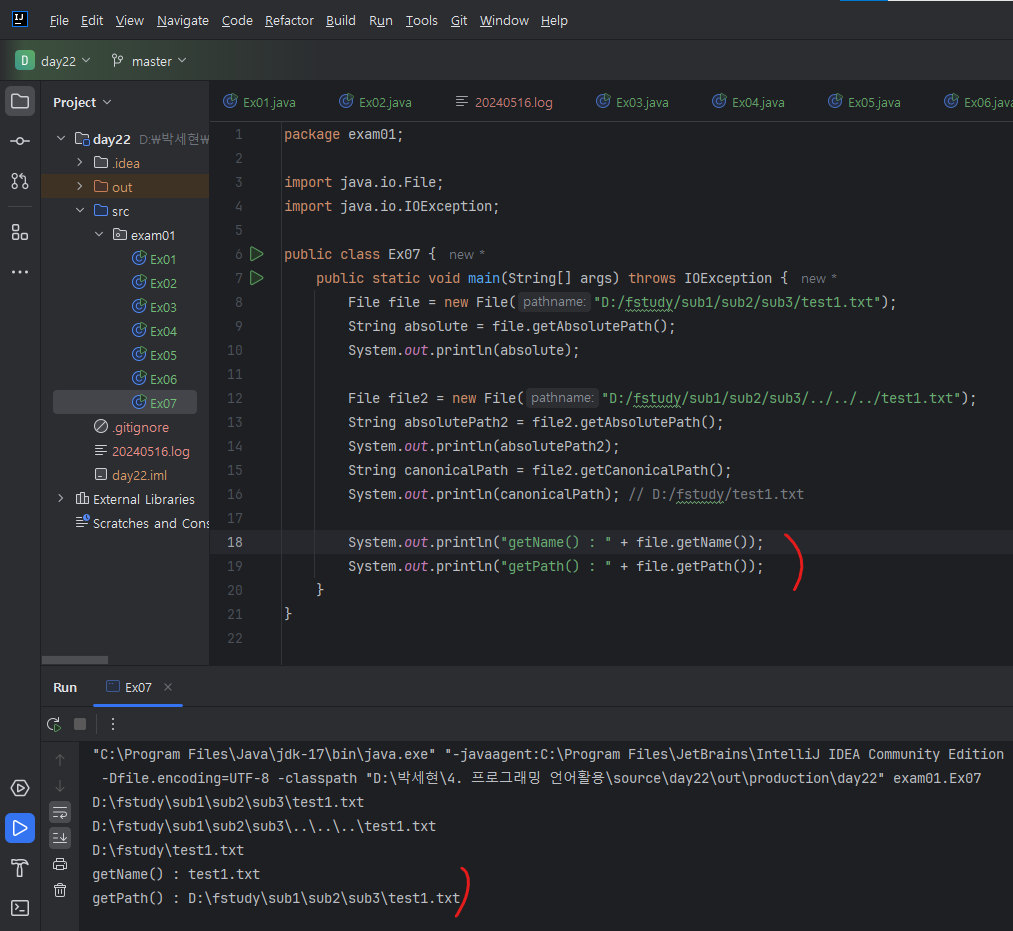Toggle scroll to end in console
The width and height of the screenshot is (1013, 931).
pyautogui.click(x=60, y=837)
